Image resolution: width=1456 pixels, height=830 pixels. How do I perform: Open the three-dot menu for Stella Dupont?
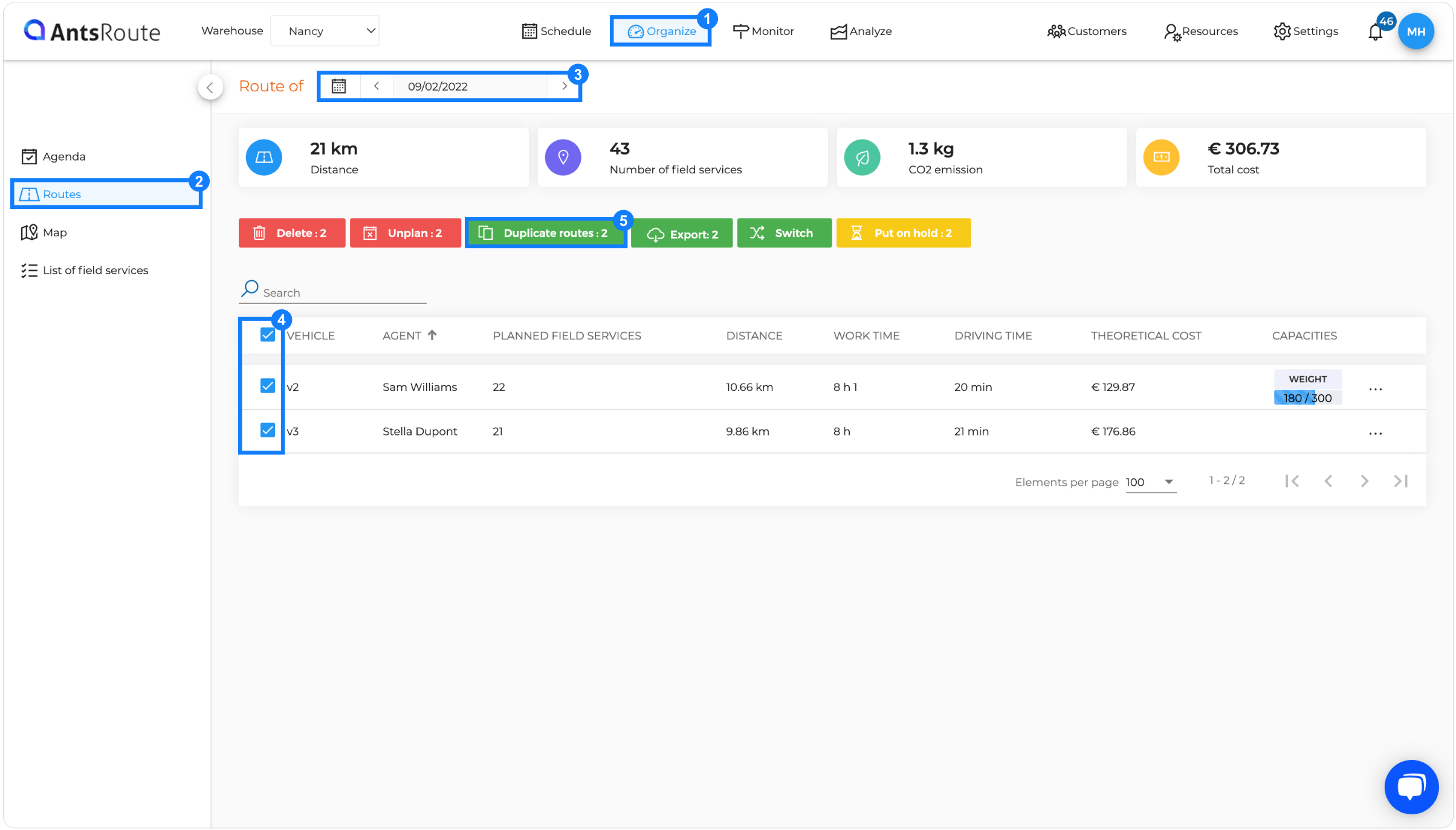tap(1376, 433)
